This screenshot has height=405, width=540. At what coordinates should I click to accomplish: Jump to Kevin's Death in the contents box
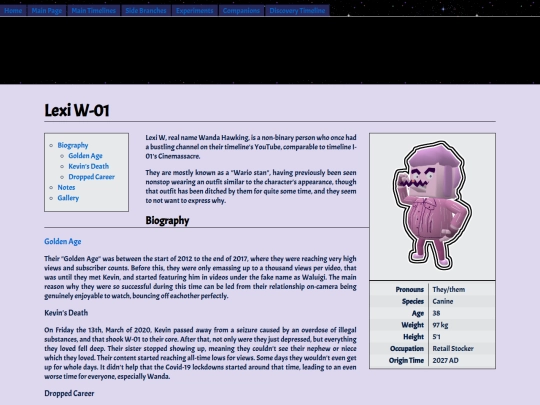[x=89, y=166]
